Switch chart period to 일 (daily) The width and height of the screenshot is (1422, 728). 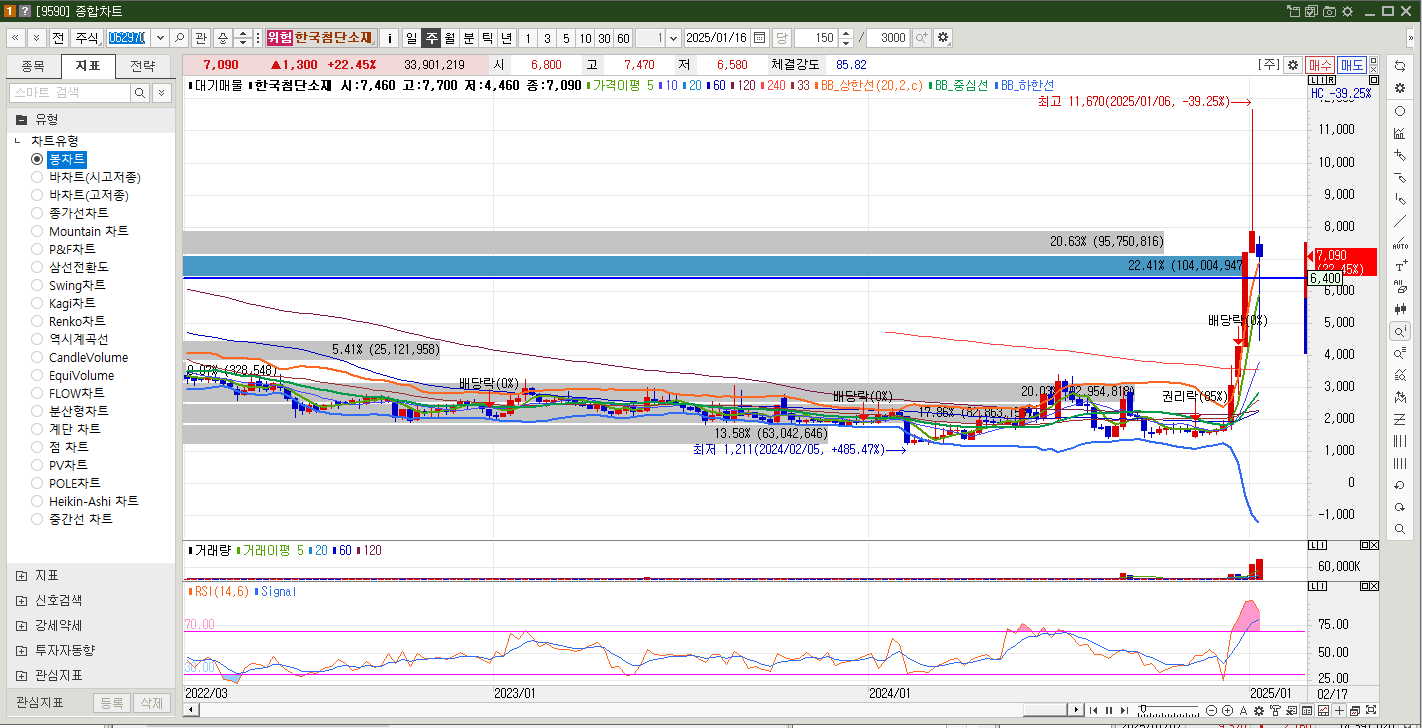(411, 38)
